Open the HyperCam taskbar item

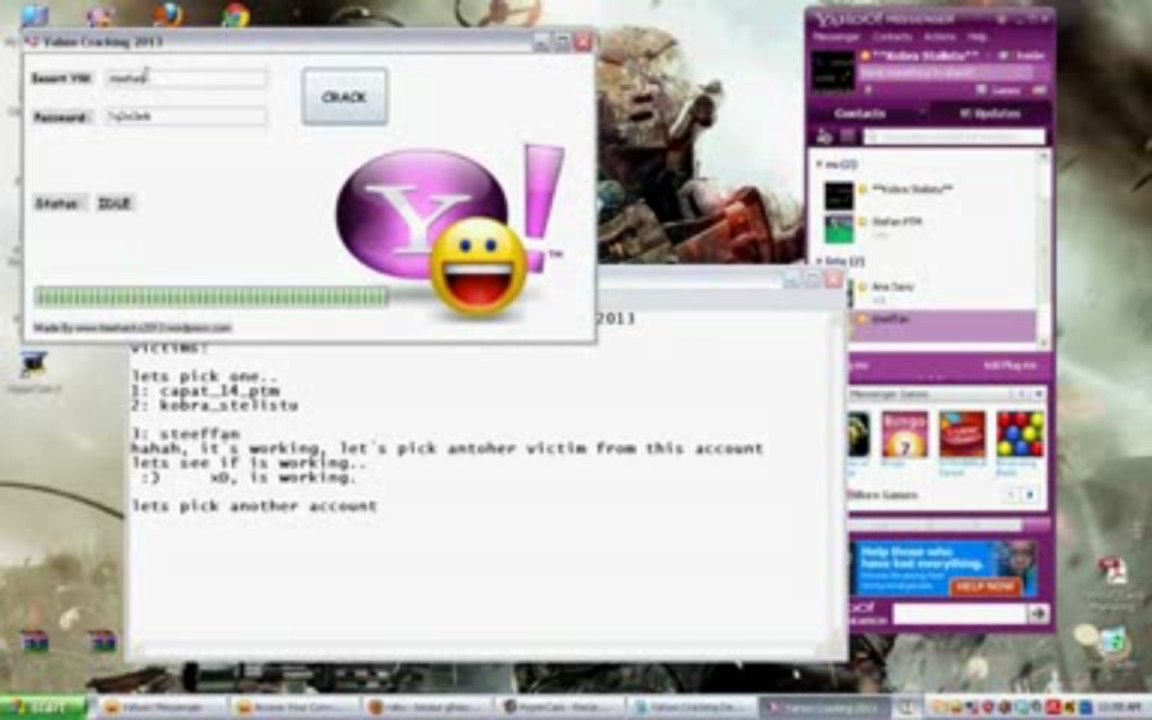(560, 708)
